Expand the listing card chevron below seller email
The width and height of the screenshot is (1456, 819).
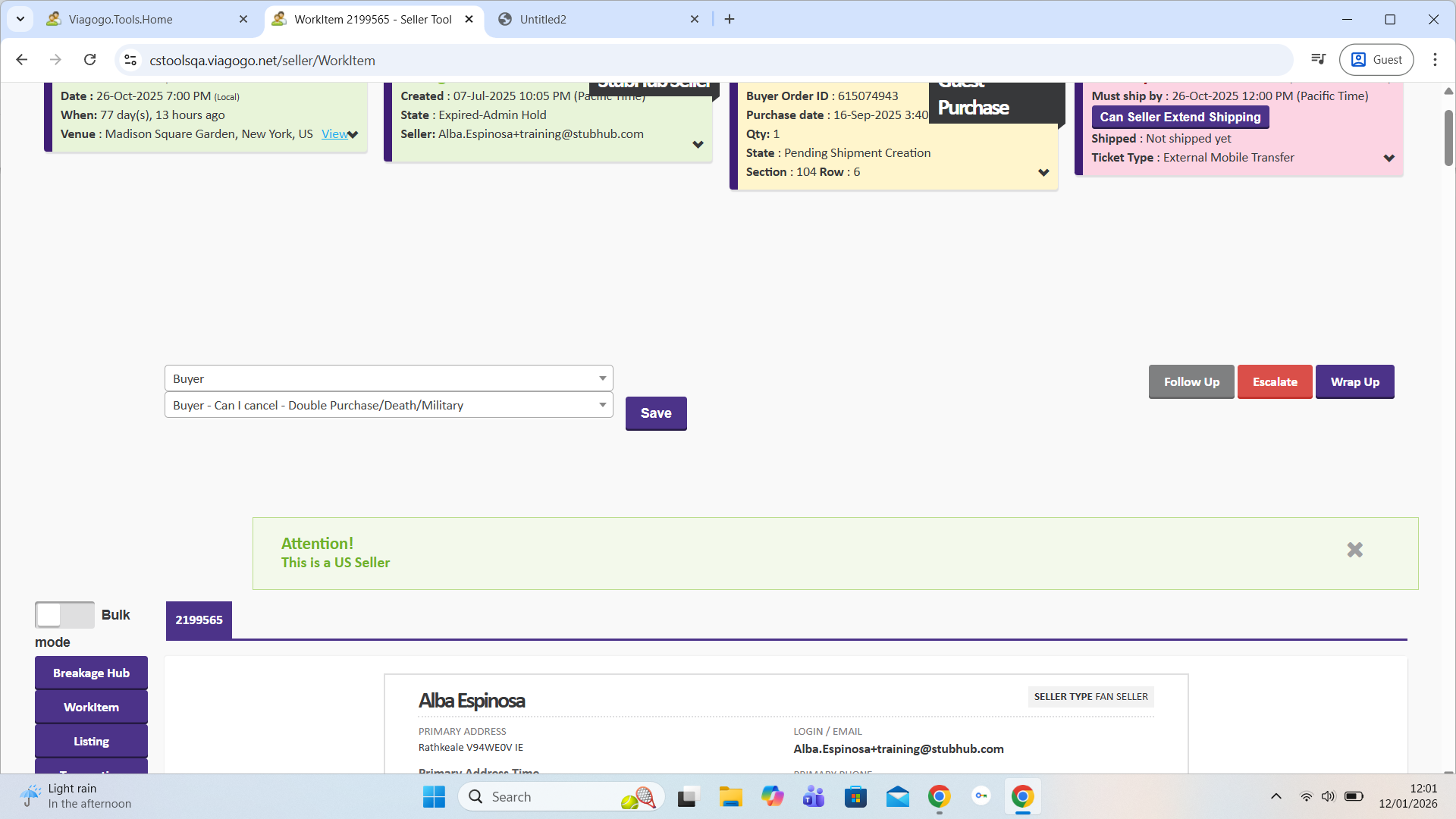point(698,145)
